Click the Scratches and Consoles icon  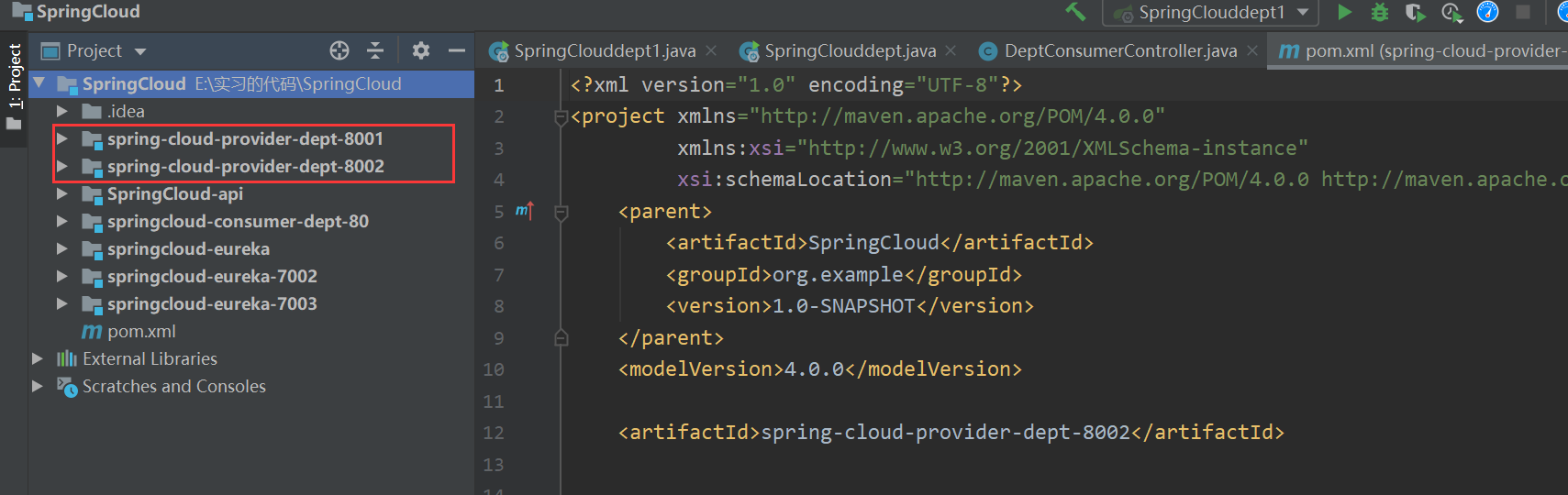pos(67,387)
